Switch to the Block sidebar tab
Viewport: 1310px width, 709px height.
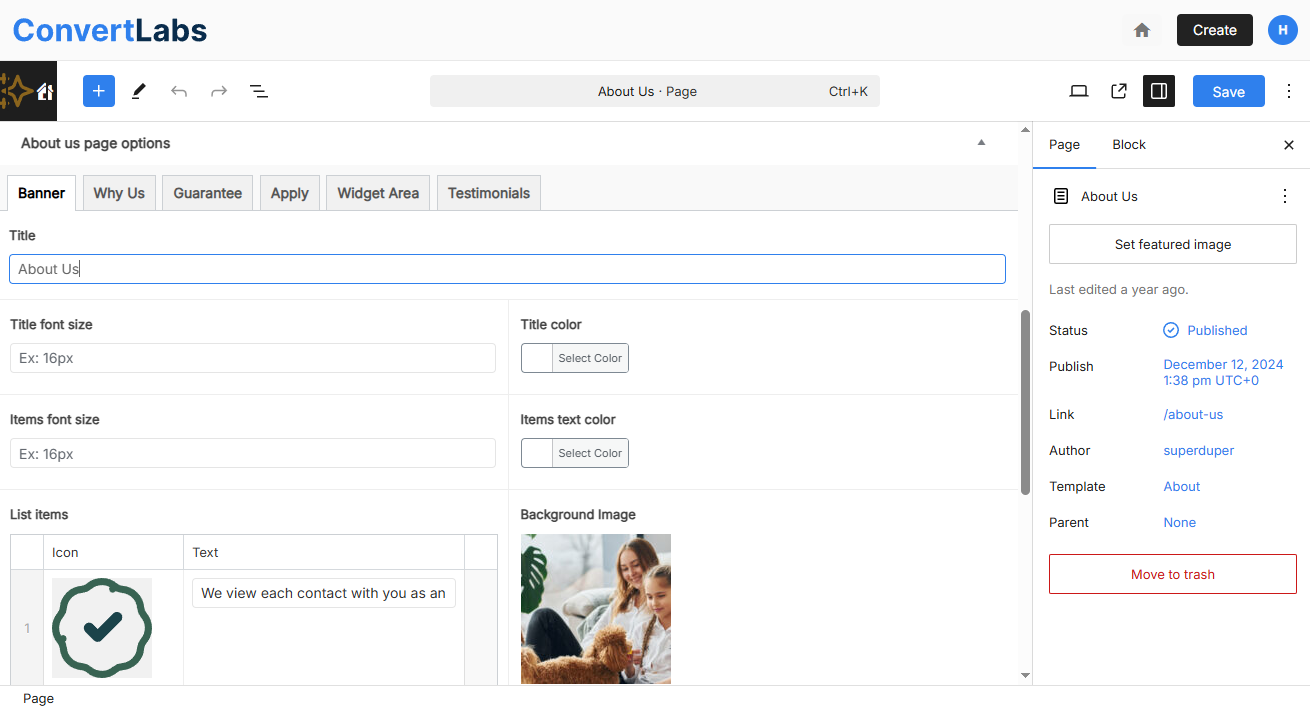pos(1128,145)
